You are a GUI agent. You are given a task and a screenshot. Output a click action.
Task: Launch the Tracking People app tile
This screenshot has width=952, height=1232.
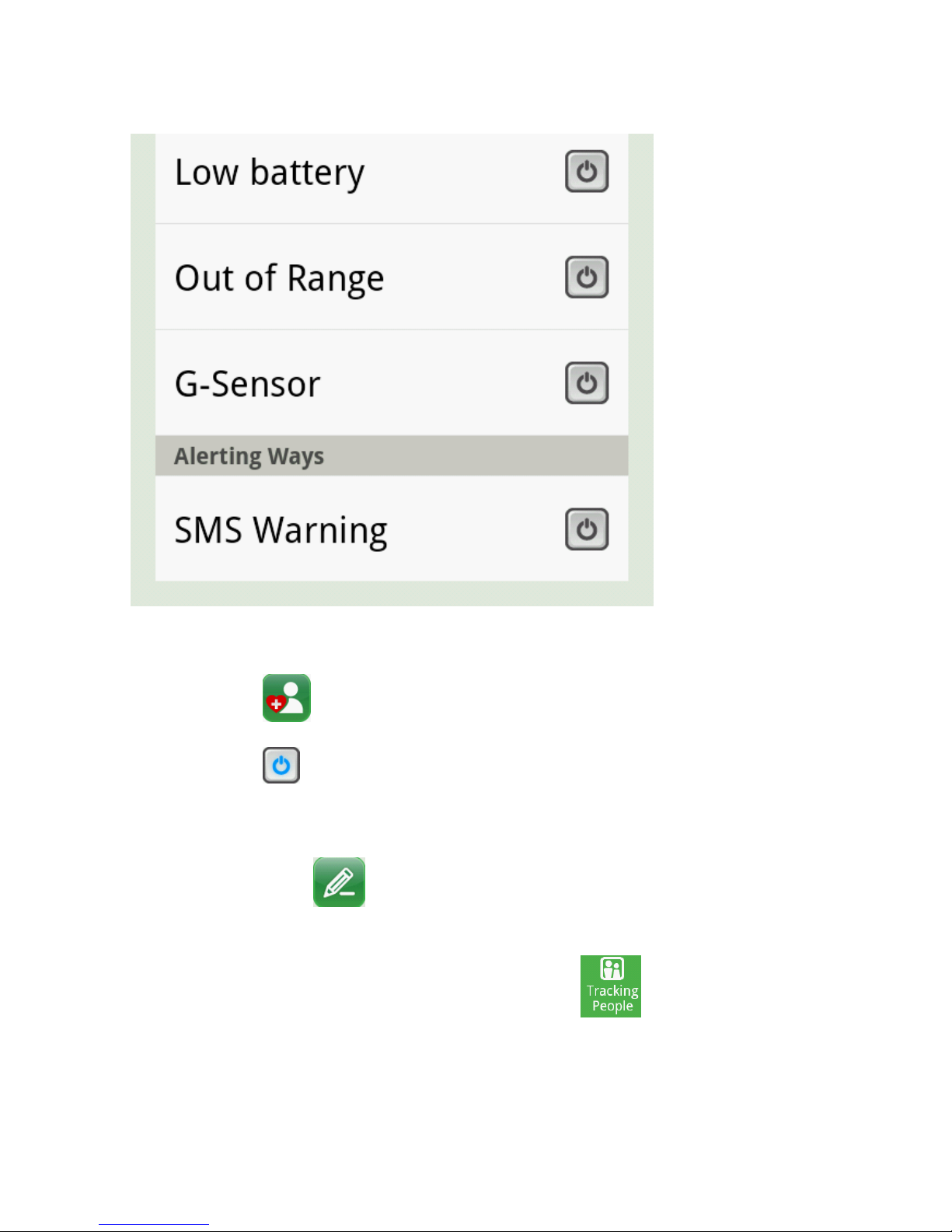[611, 986]
